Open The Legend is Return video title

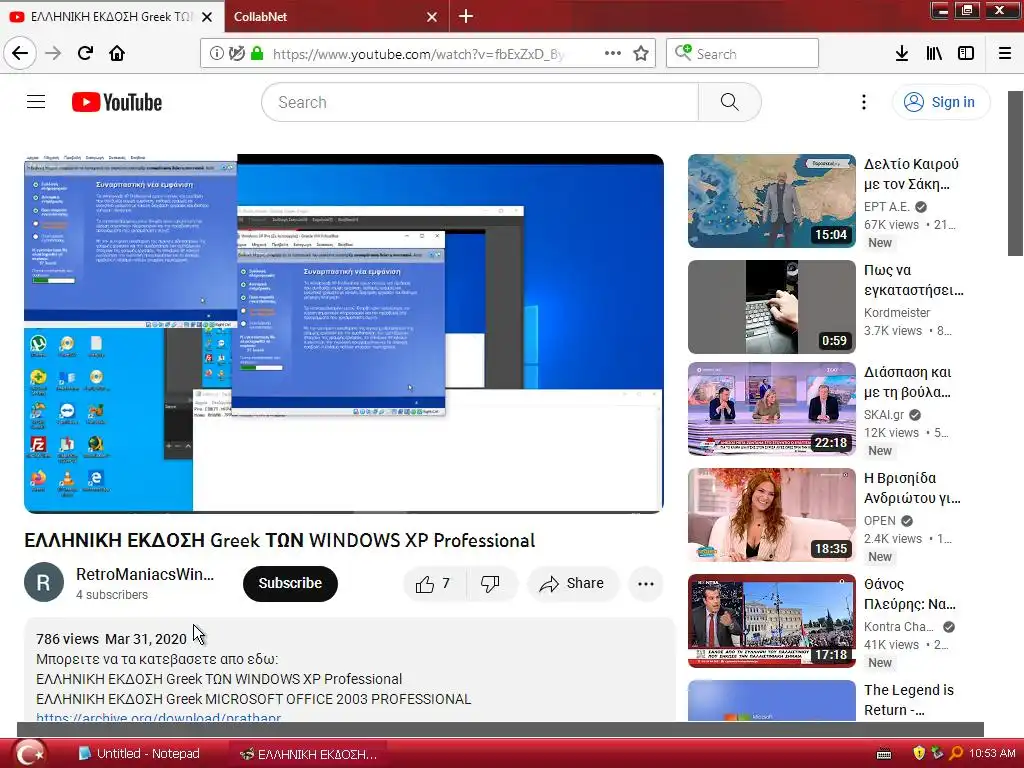coord(908,699)
